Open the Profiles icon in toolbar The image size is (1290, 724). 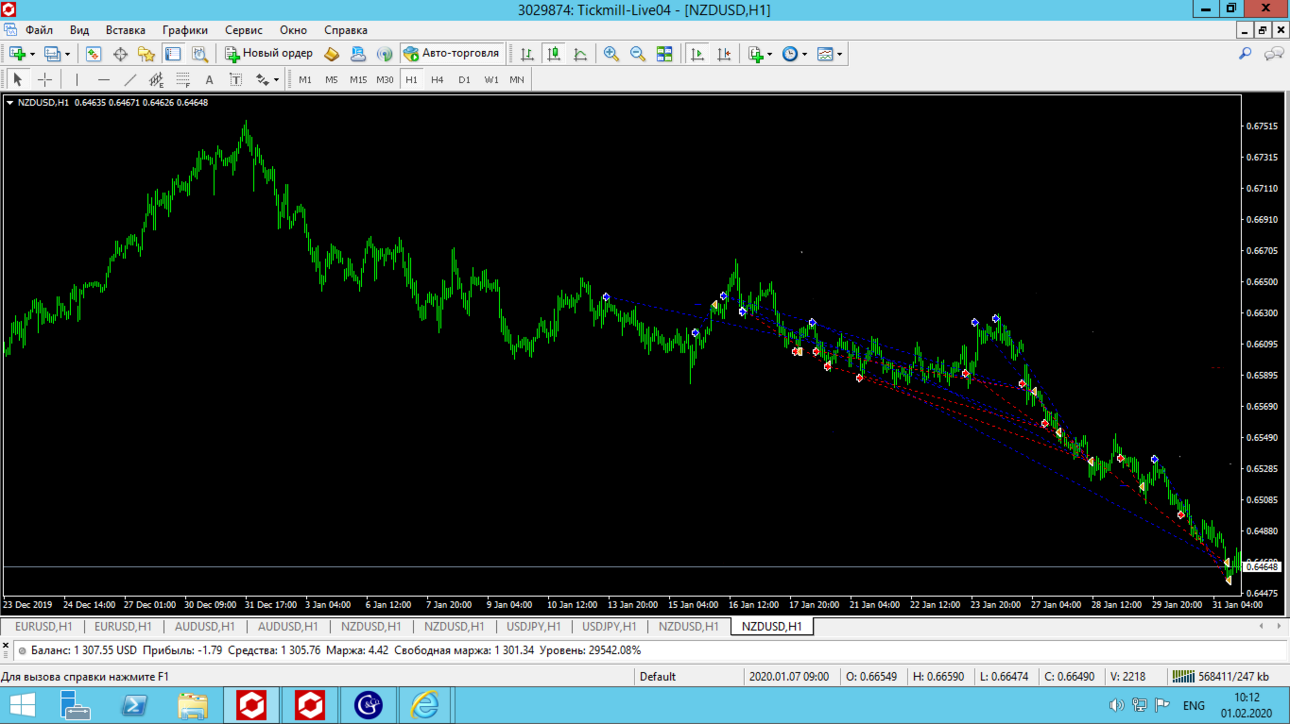click(x=52, y=54)
